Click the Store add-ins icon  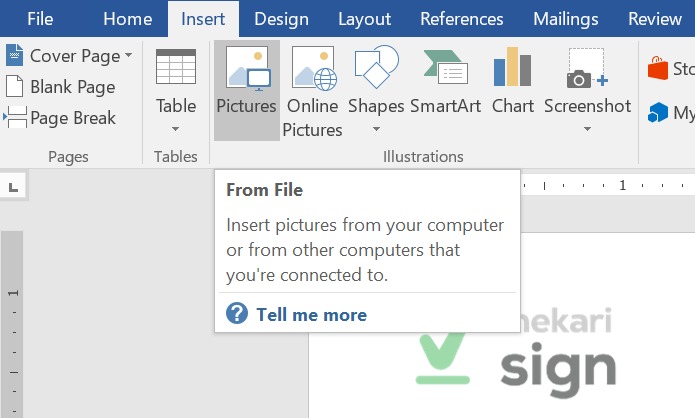(658, 68)
